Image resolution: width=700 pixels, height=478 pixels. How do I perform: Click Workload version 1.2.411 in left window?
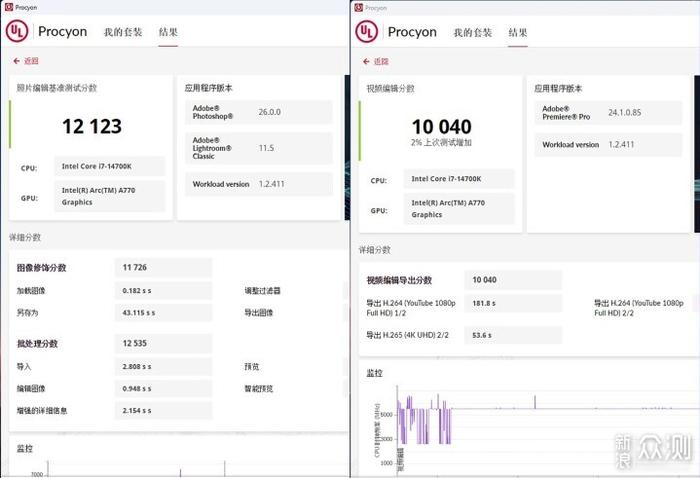click(x=259, y=184)
